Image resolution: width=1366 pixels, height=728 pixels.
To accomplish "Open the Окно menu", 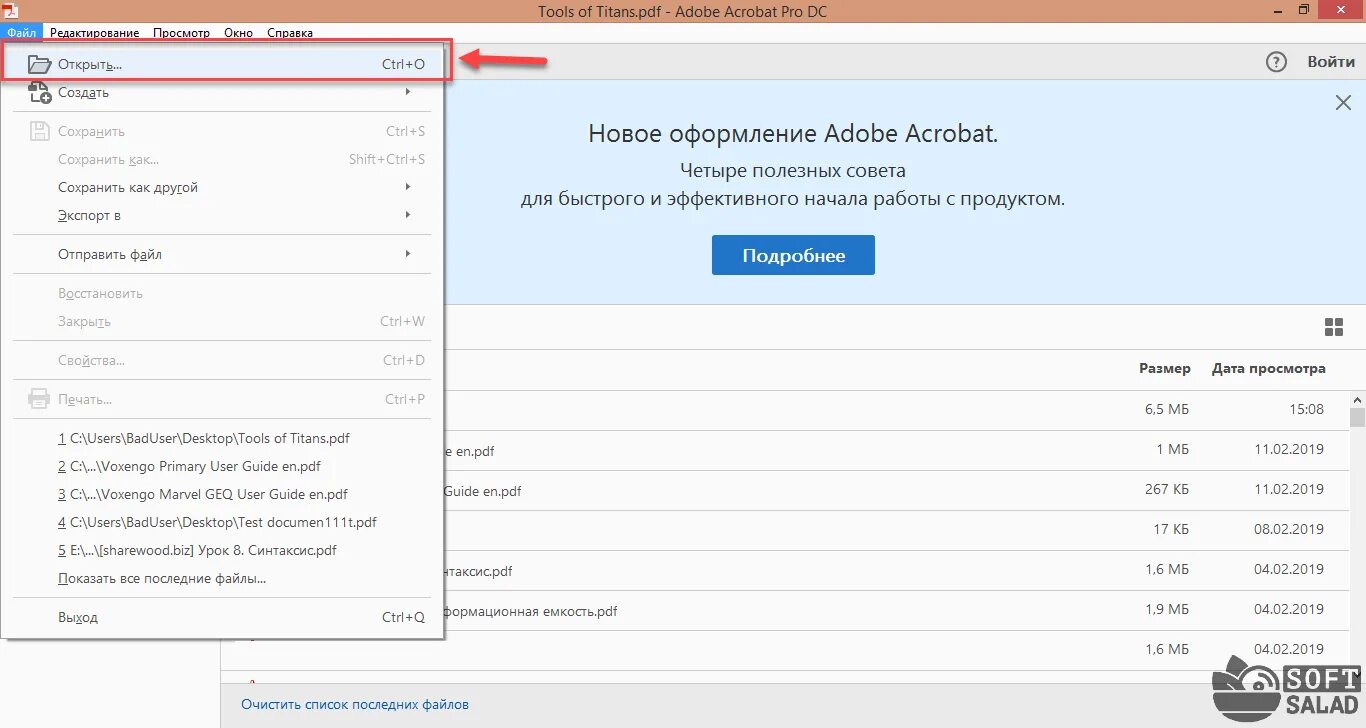I will tap(238, 32).
